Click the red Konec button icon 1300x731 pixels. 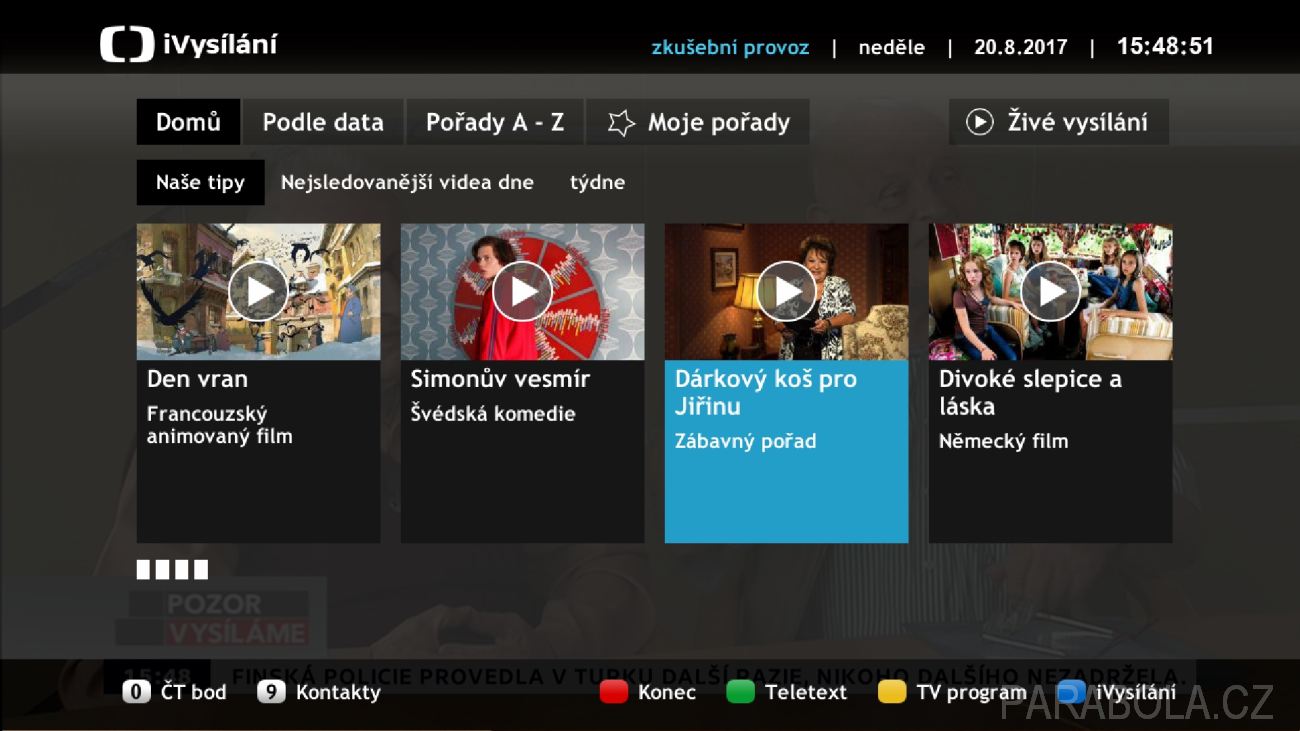click(613, 692)
